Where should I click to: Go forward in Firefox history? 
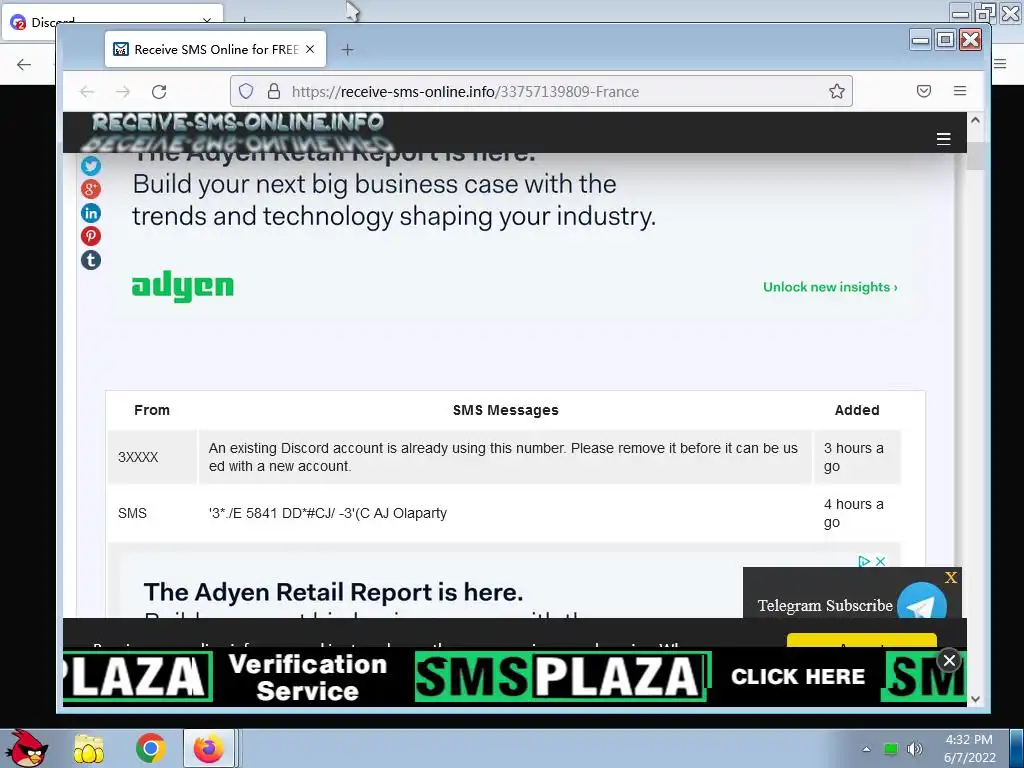pos(123,91)
